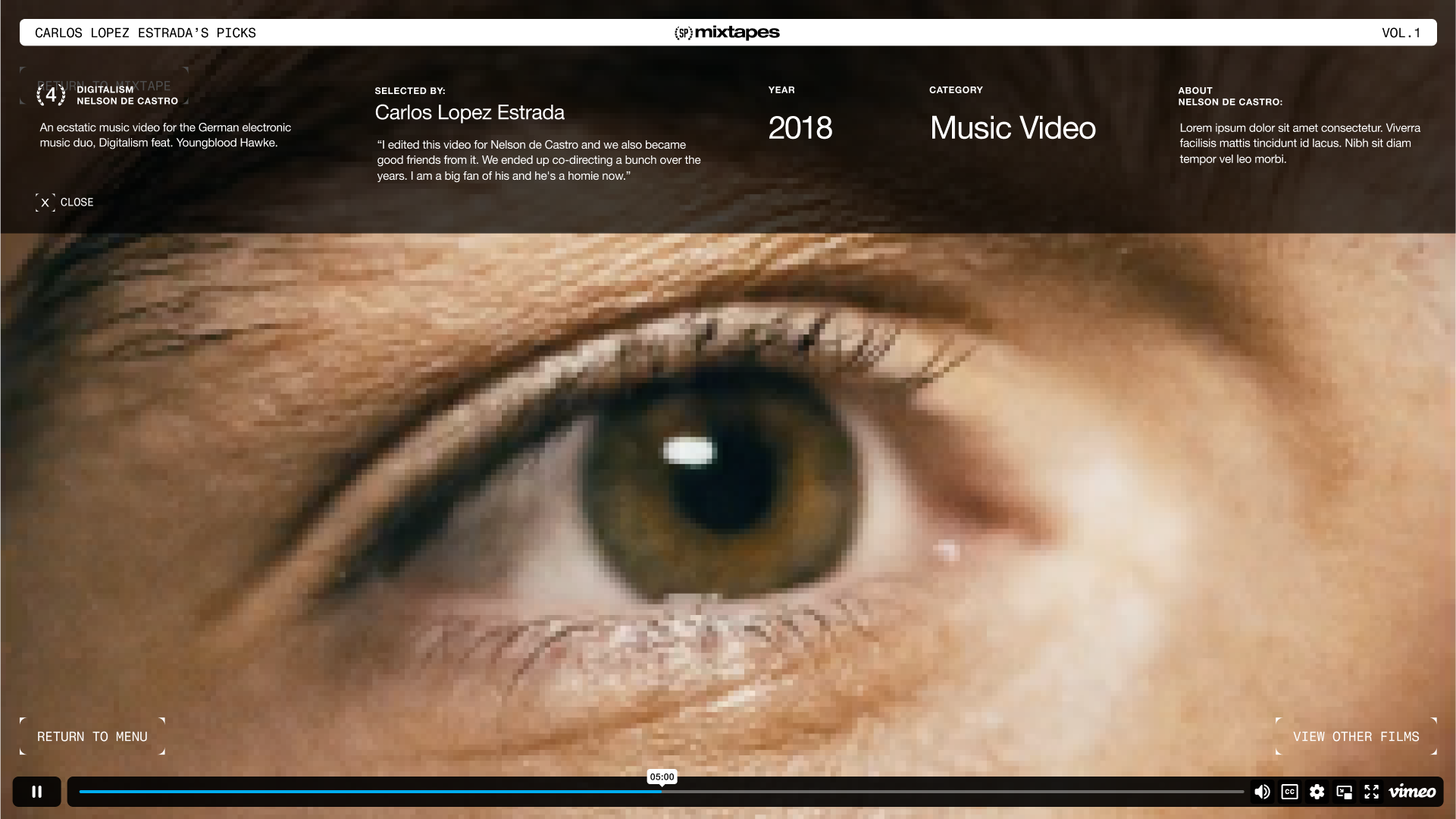View other films

(x=1355, y=736)
